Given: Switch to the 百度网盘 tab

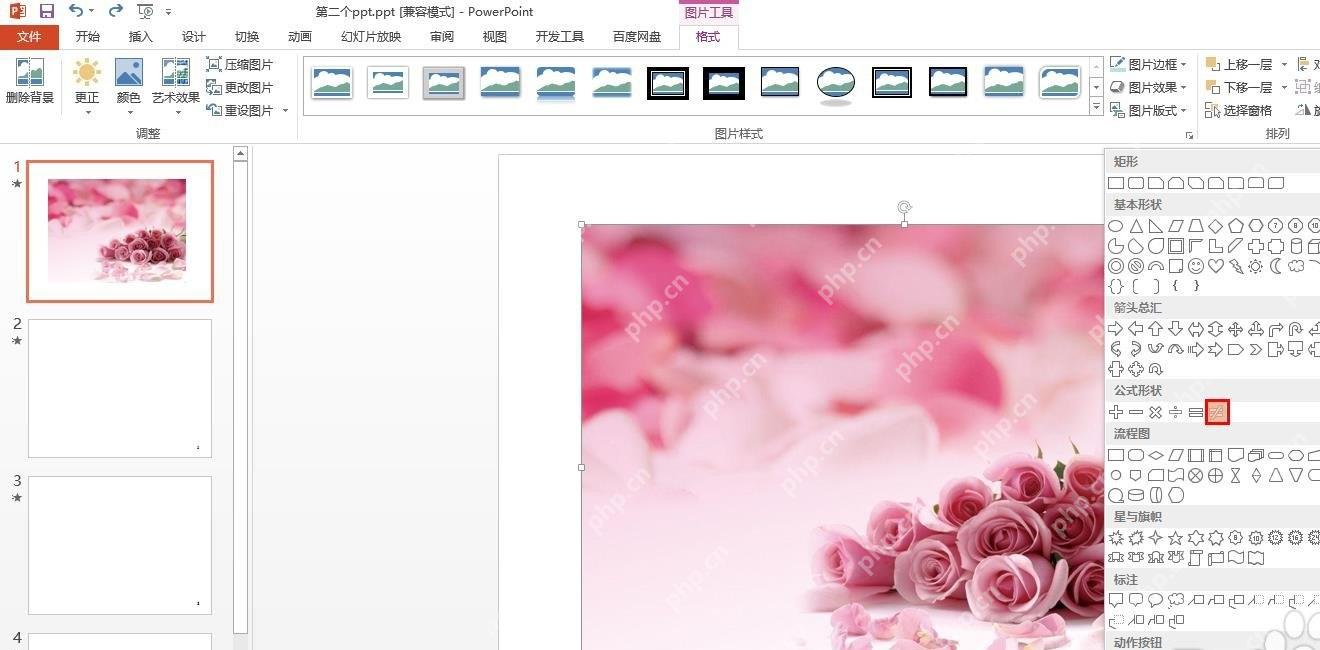Looking at the screenshot, I should point(637,37).
